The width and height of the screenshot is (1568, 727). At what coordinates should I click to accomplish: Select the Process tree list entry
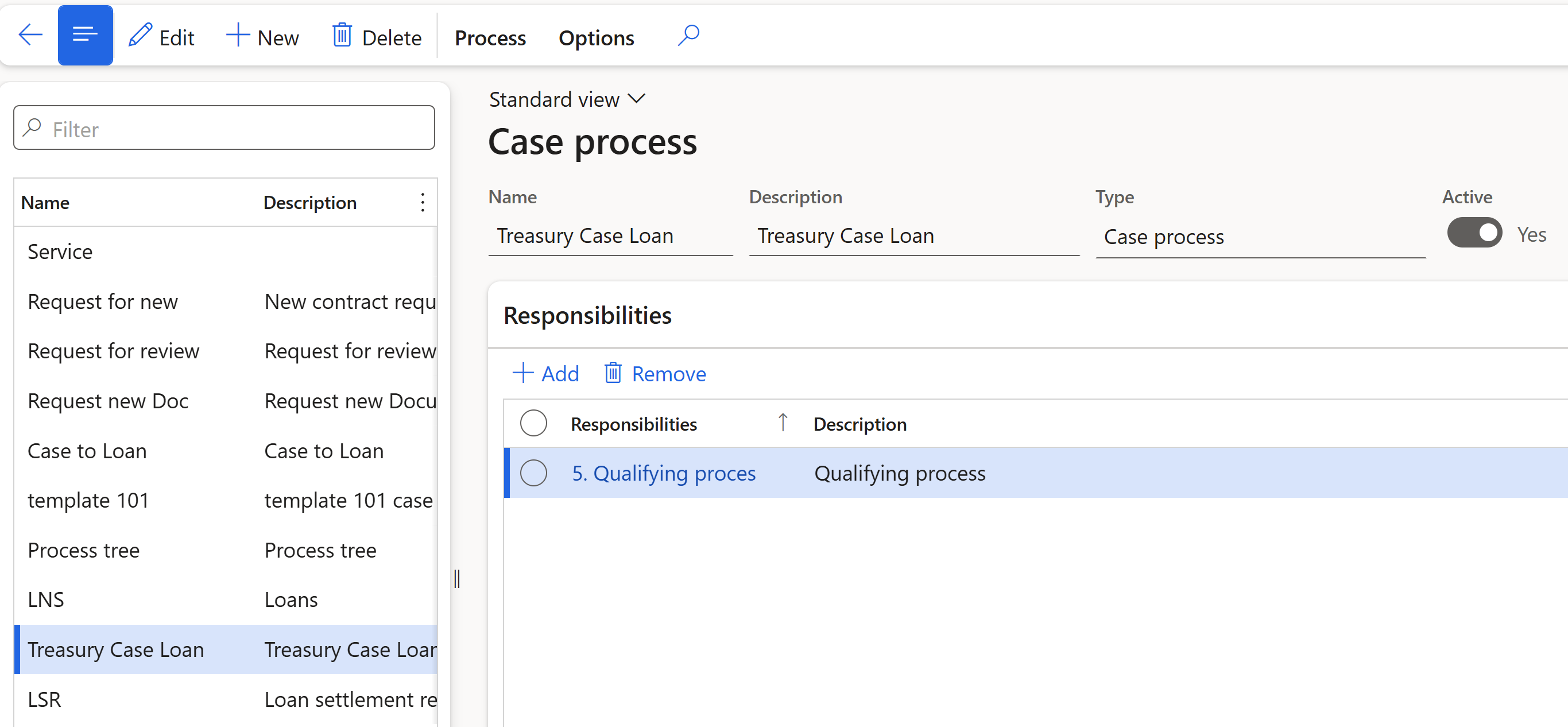pyautogui.click(x=83, y=550)
